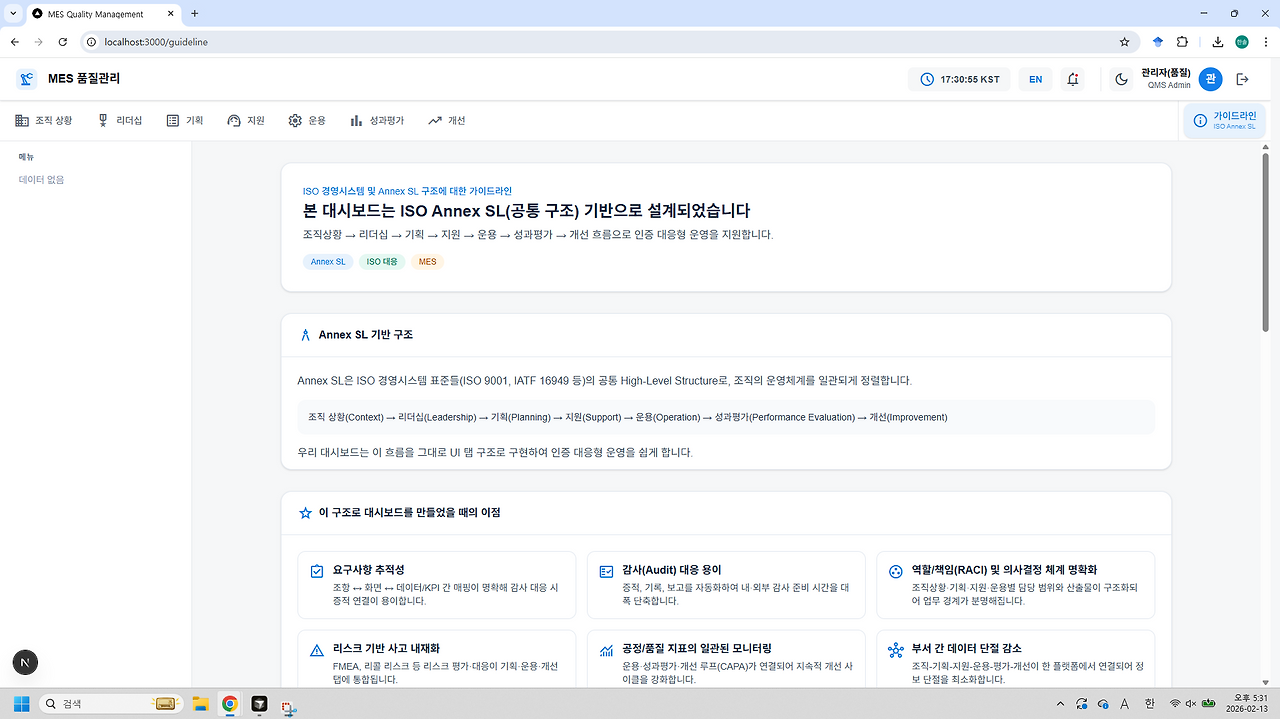Click the MES 품질관리 logo icon
The width and height of the screenshot is (1280, 719).
point(28,79)
